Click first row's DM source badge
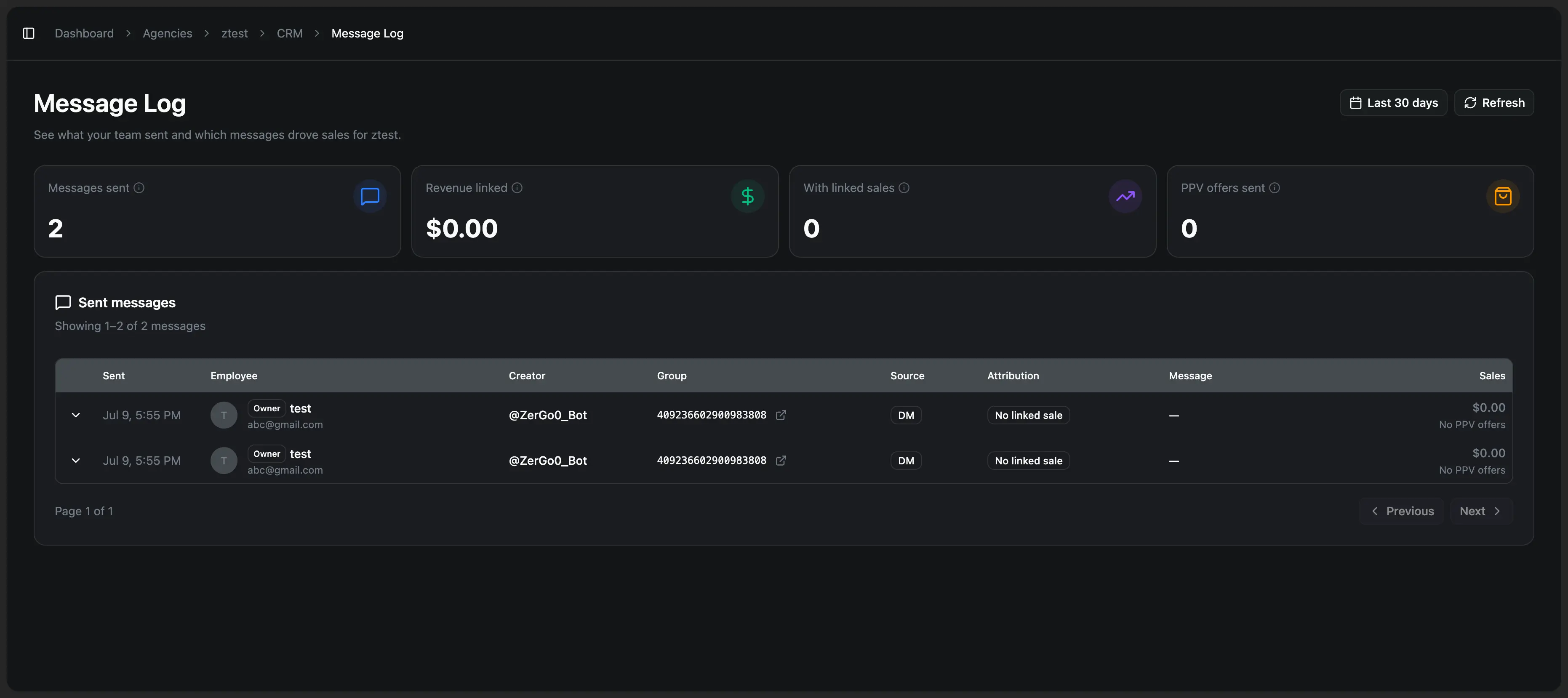1568x698 pixels. [x=906, y=415]
